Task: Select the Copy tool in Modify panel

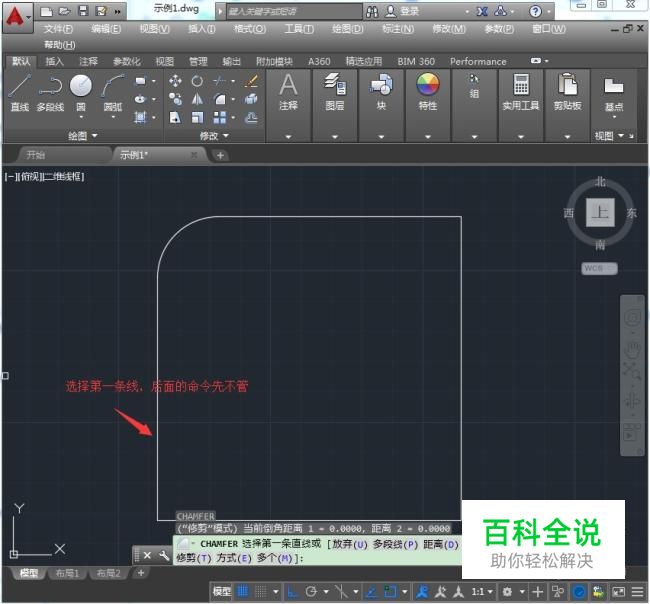Action: pyautogui.click(x=175, y=99)
